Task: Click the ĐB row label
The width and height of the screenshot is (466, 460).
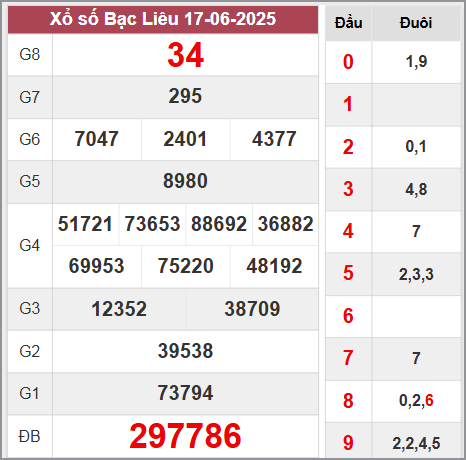Action: [x=30, y=436]
